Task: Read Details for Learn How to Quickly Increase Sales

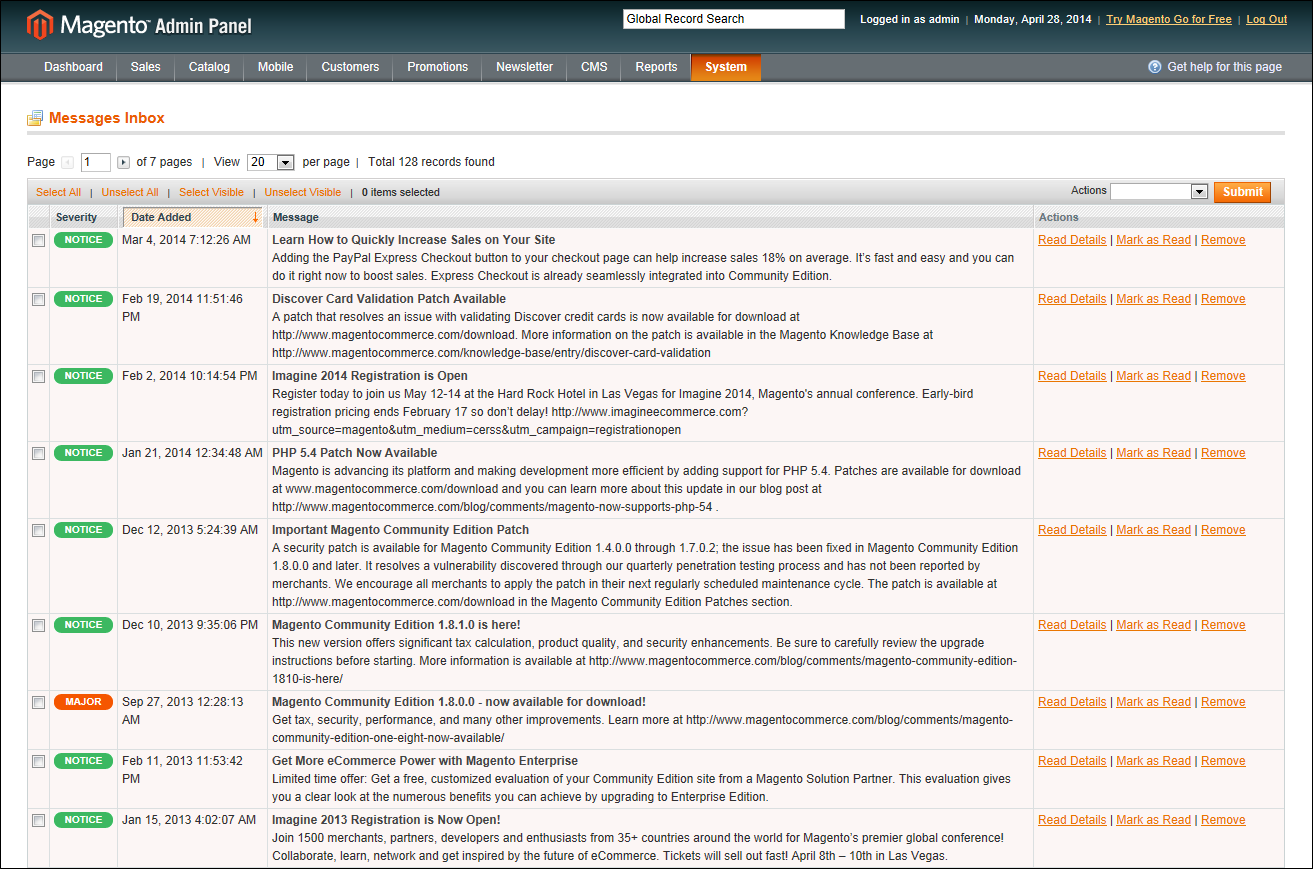Action: coord(1072,240)
